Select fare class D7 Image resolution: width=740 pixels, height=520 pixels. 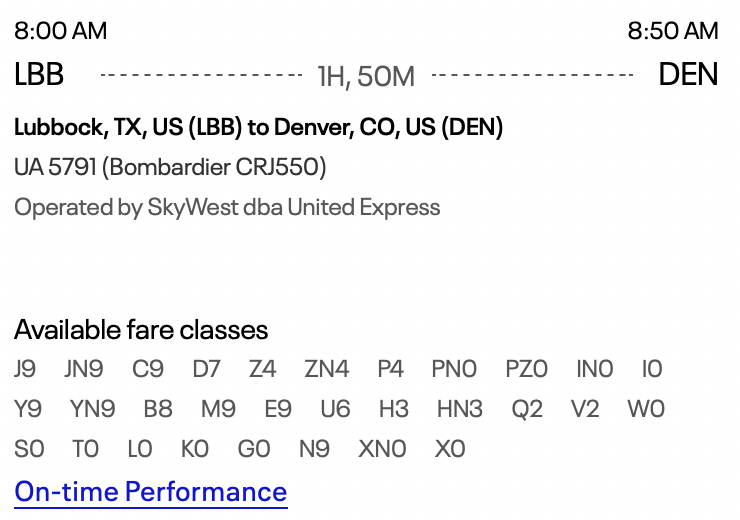[206, 369]
